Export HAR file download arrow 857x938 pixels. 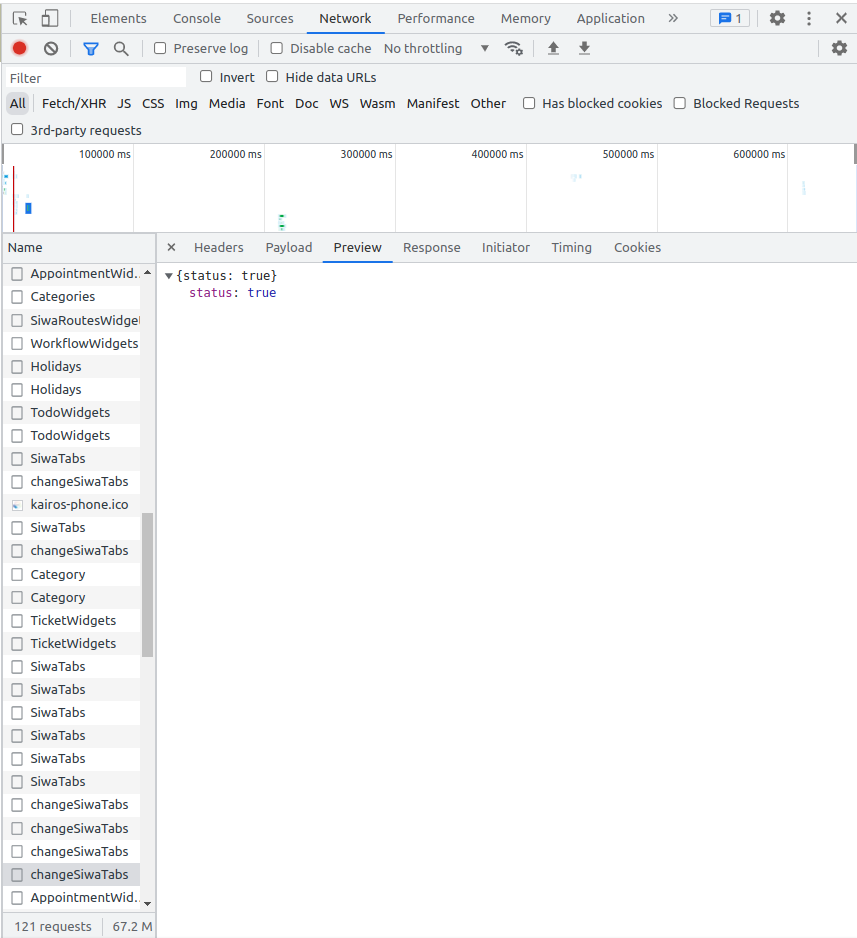[584, 48]
